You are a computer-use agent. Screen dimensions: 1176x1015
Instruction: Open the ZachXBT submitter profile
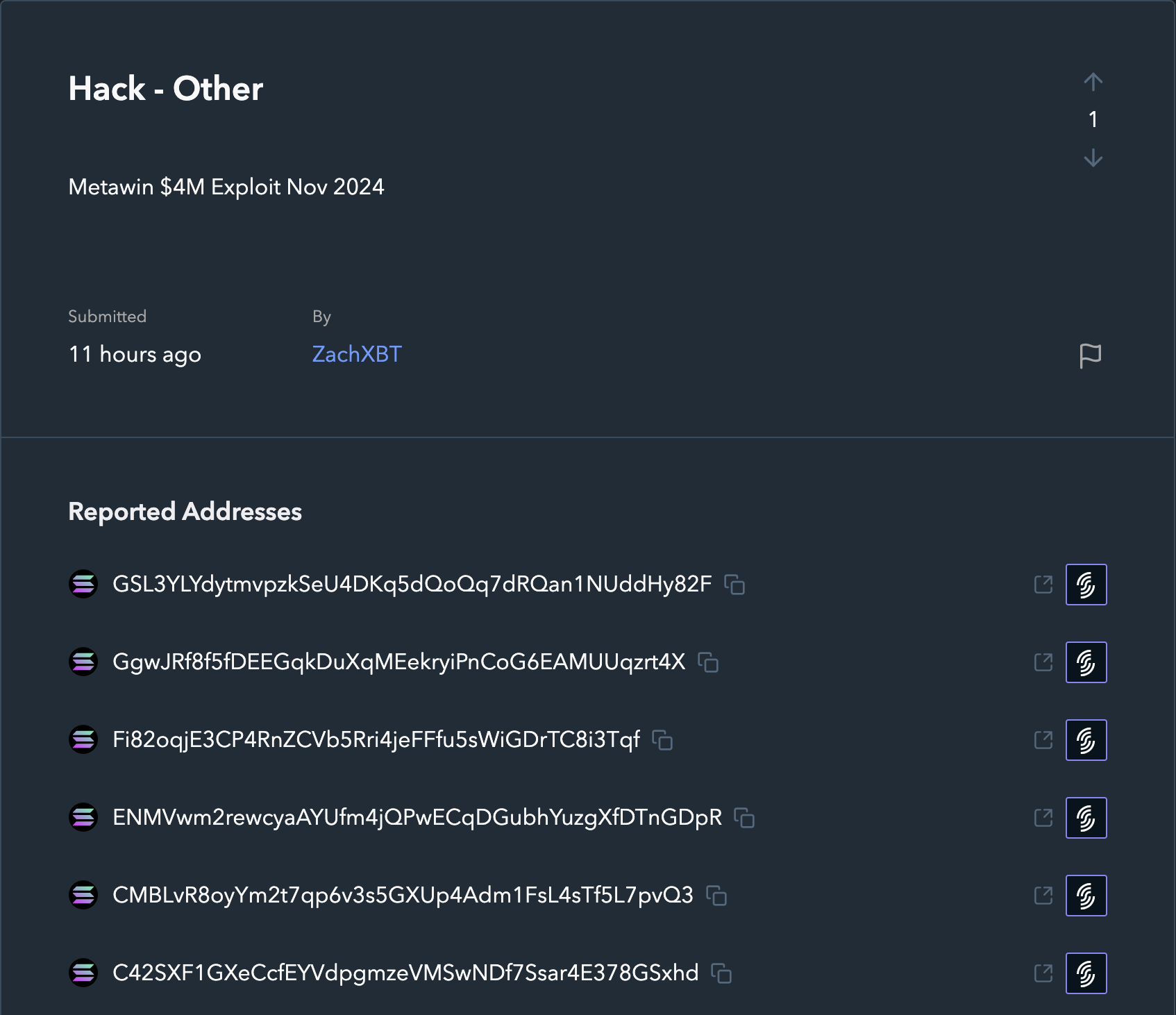click(x=357, y=354)
